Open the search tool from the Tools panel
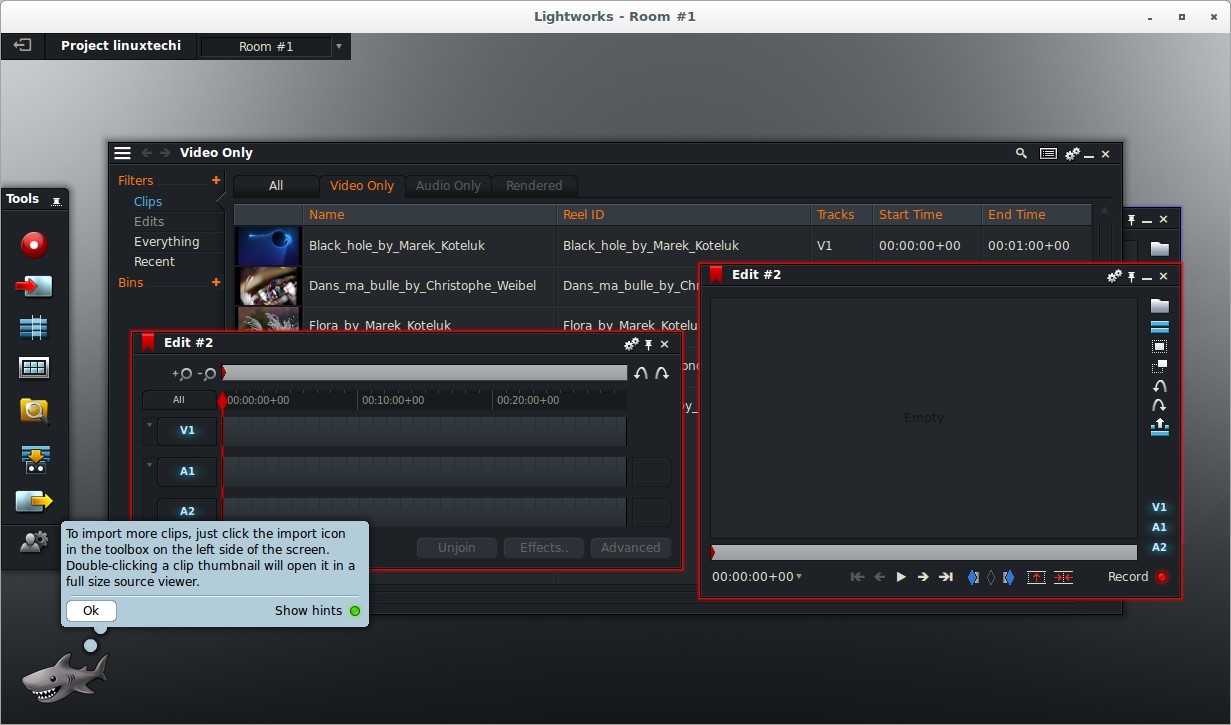This screenshot has width=1231, height=725. [33, 409]
